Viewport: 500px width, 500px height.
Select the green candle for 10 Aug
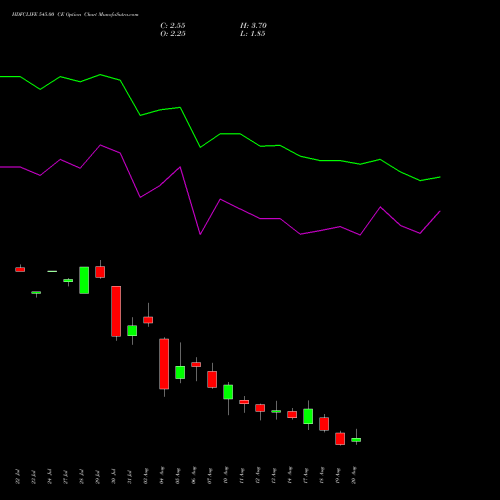click(x=228, y=392)
